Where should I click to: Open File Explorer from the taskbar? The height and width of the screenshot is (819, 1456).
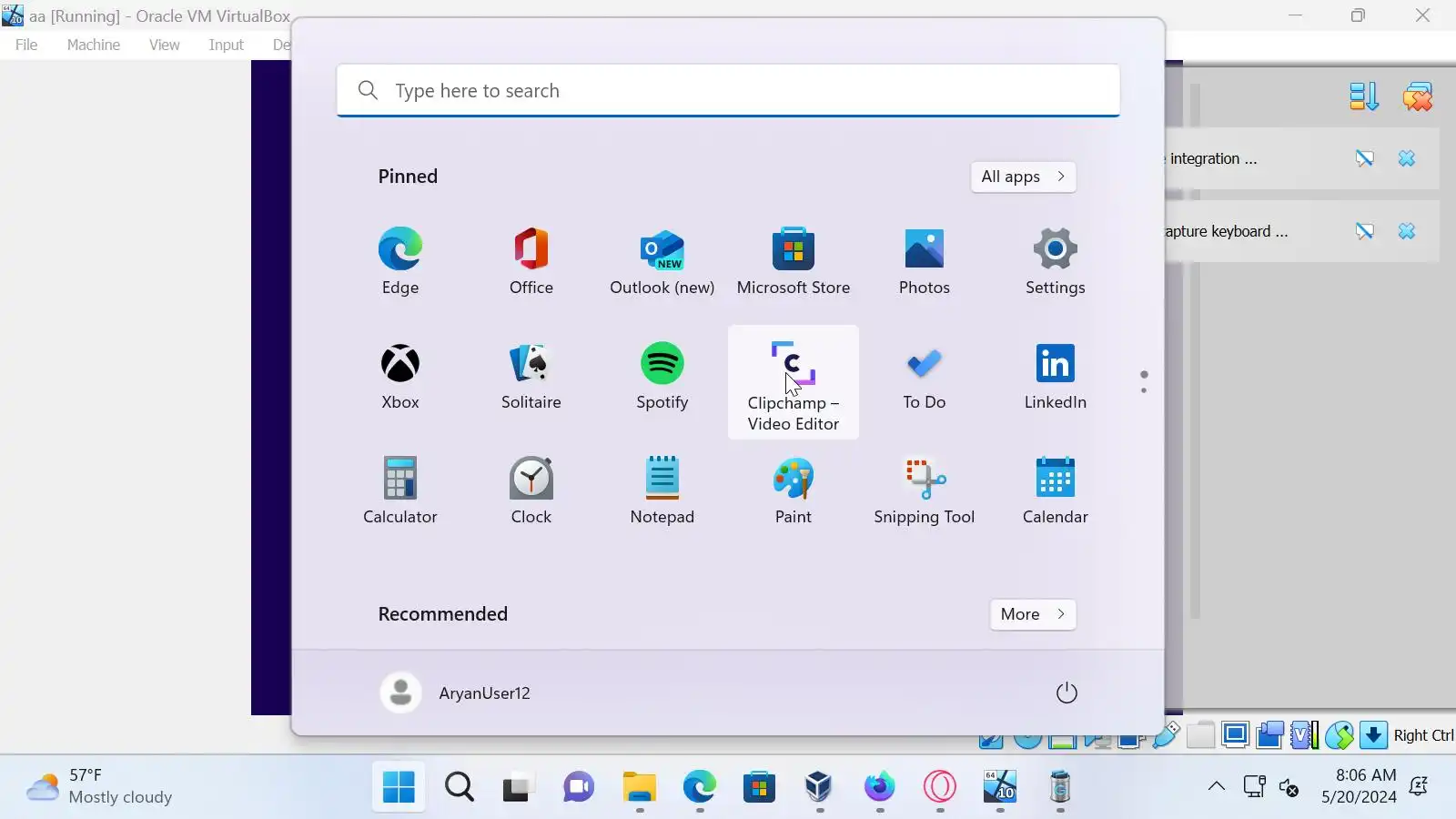639,787
